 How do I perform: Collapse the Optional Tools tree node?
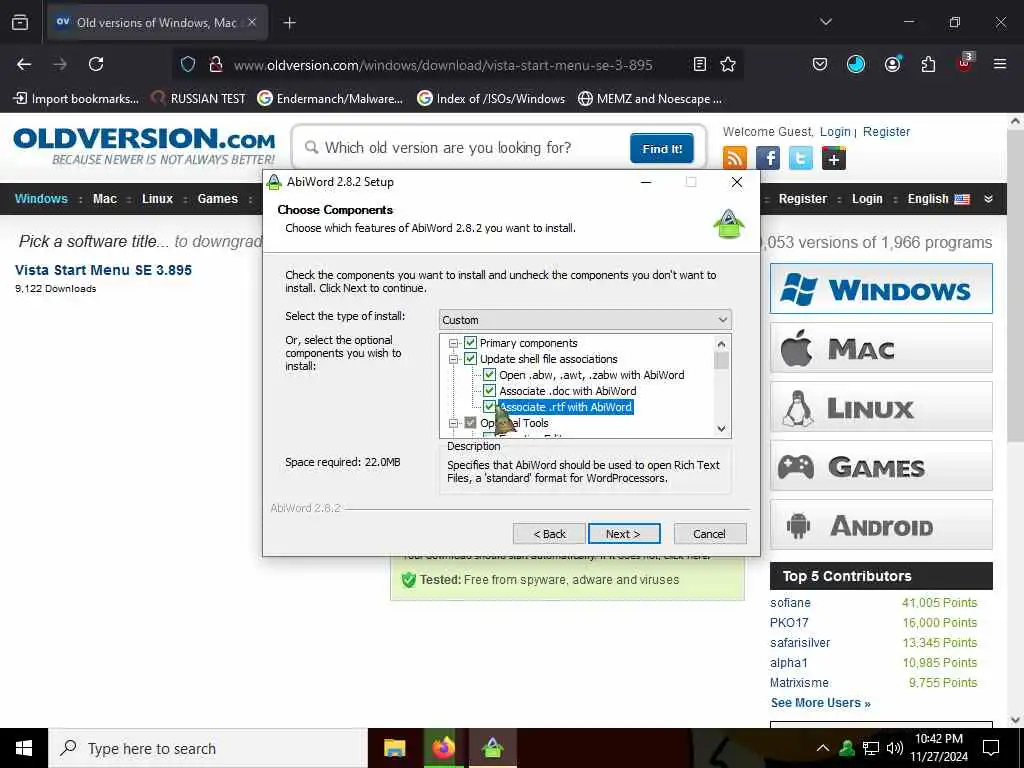click(x=453, y=423)
